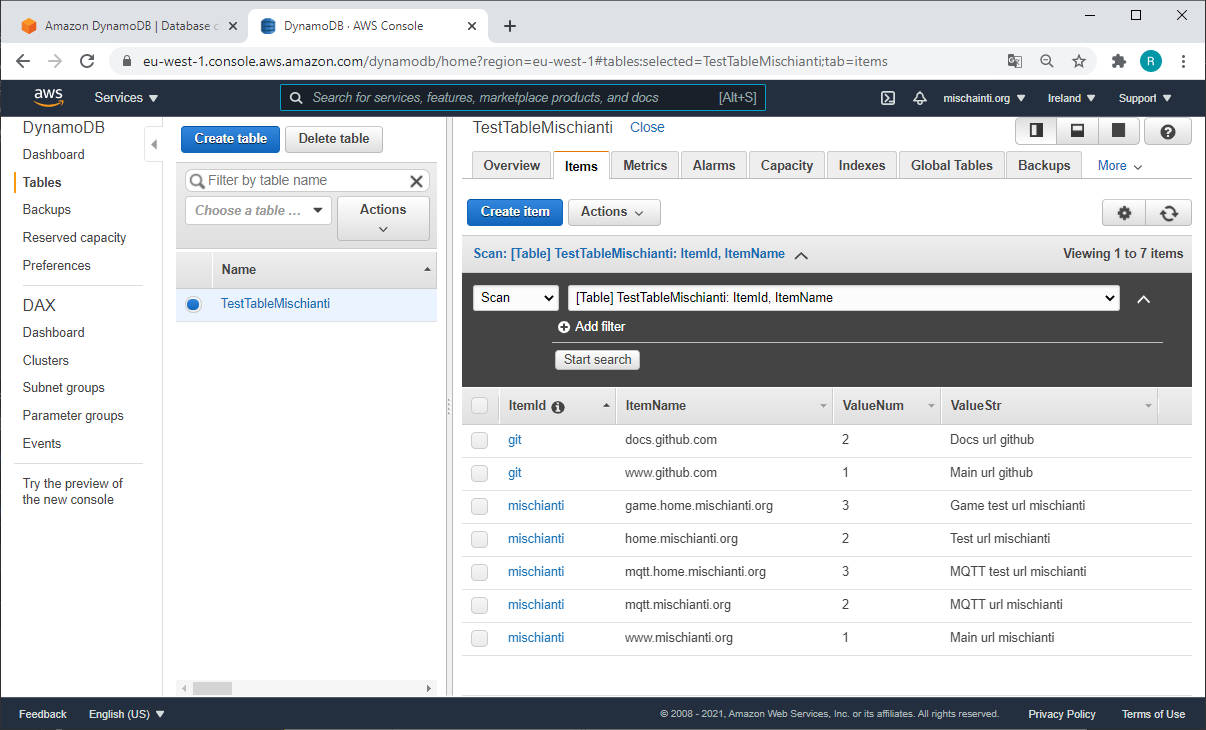Open the Services menu
This screenshot has height=730, width=1206.
click(x=119, y=97)
